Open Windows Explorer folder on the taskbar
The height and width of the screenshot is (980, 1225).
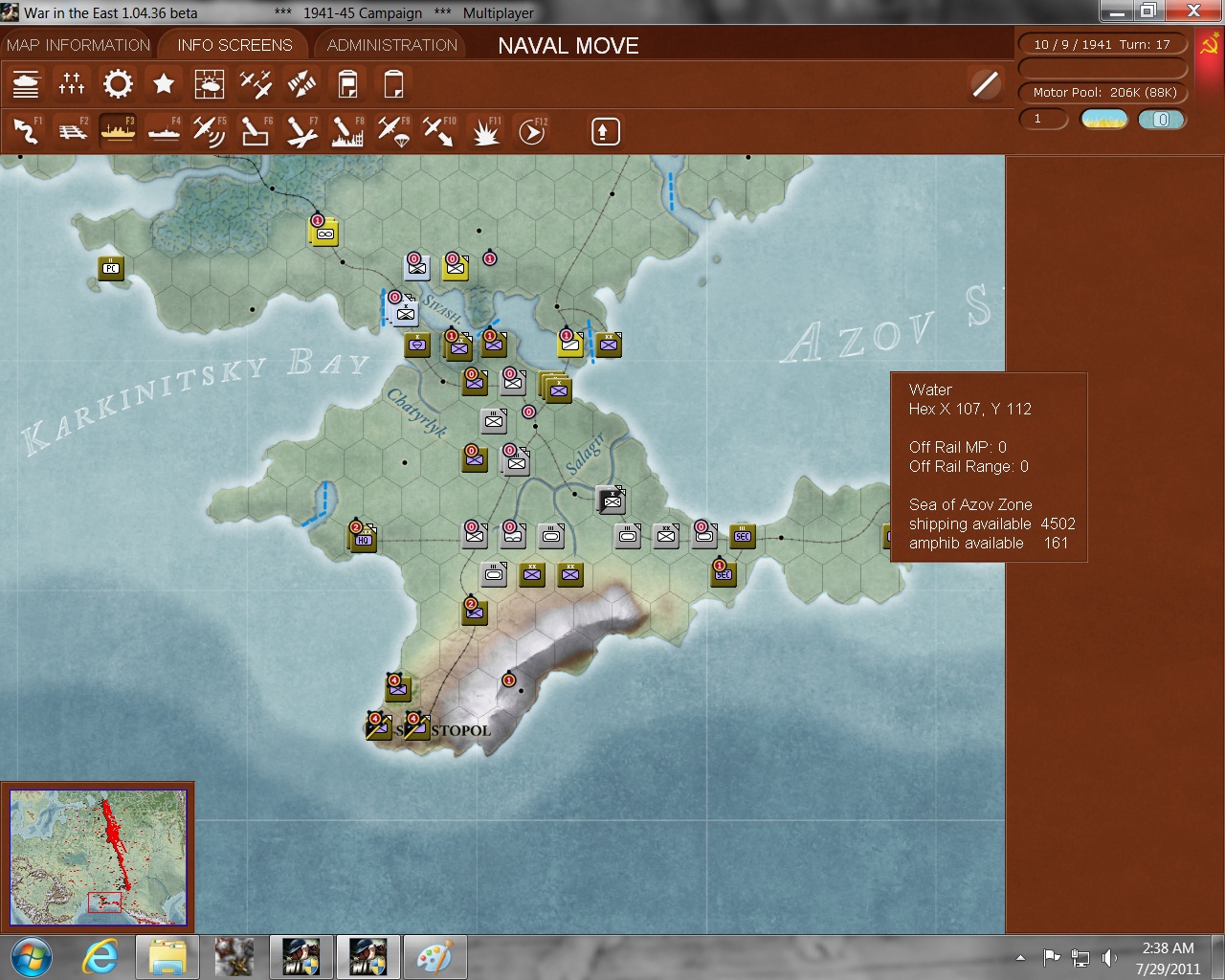pos(167,956)
